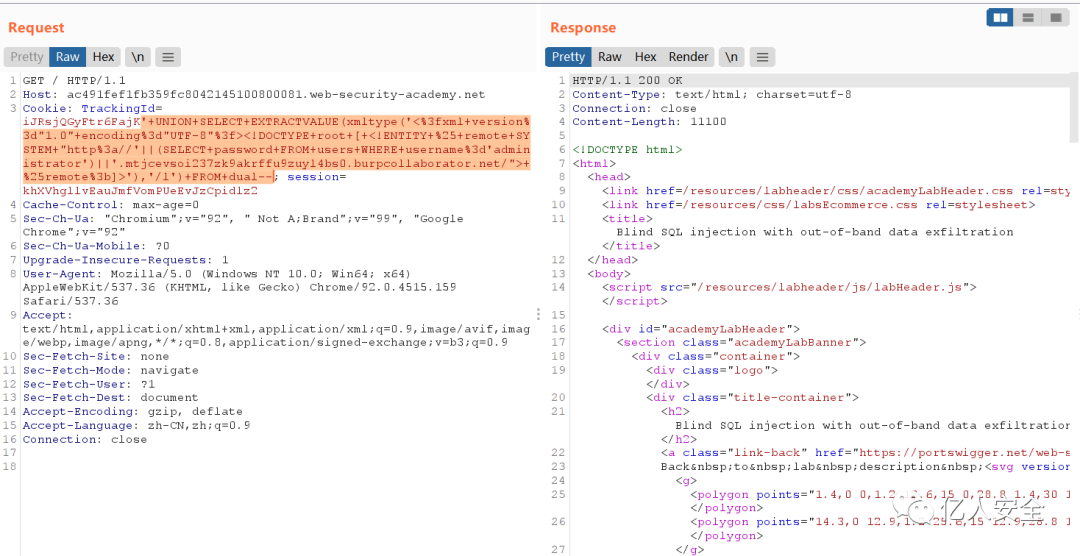The width and height of the screenshot is (1080, 556).
Task: Click the div id="academyLabHeader" line
Action: tap(700, 329)
